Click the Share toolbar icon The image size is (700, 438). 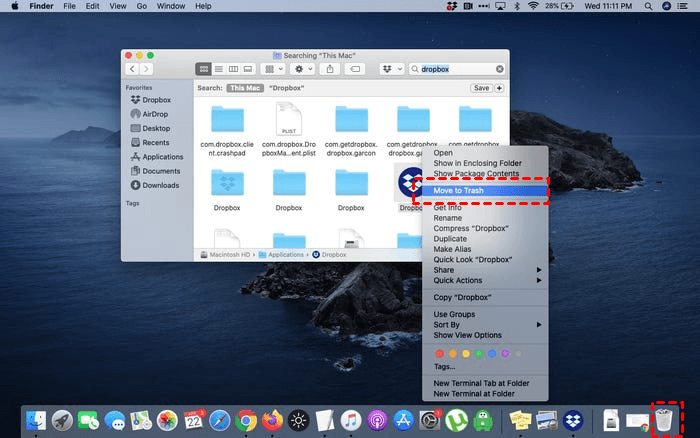point(330,69)
